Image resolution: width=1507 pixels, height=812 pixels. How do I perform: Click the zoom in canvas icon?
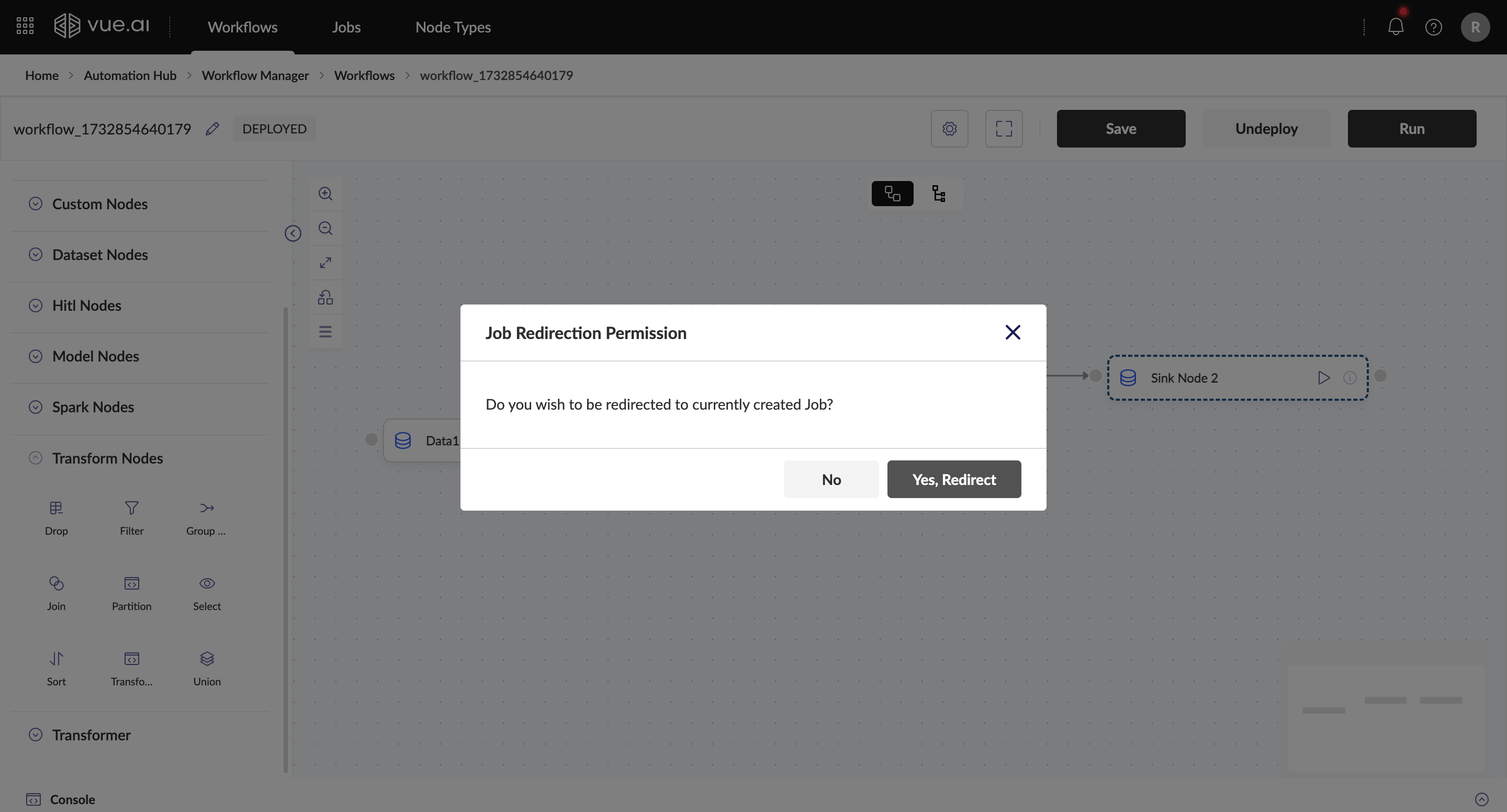325,194
